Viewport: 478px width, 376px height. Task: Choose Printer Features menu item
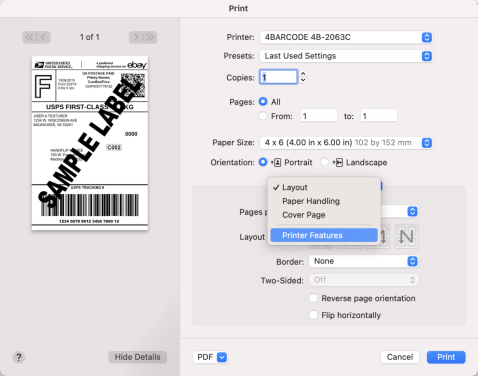(324, 235)
